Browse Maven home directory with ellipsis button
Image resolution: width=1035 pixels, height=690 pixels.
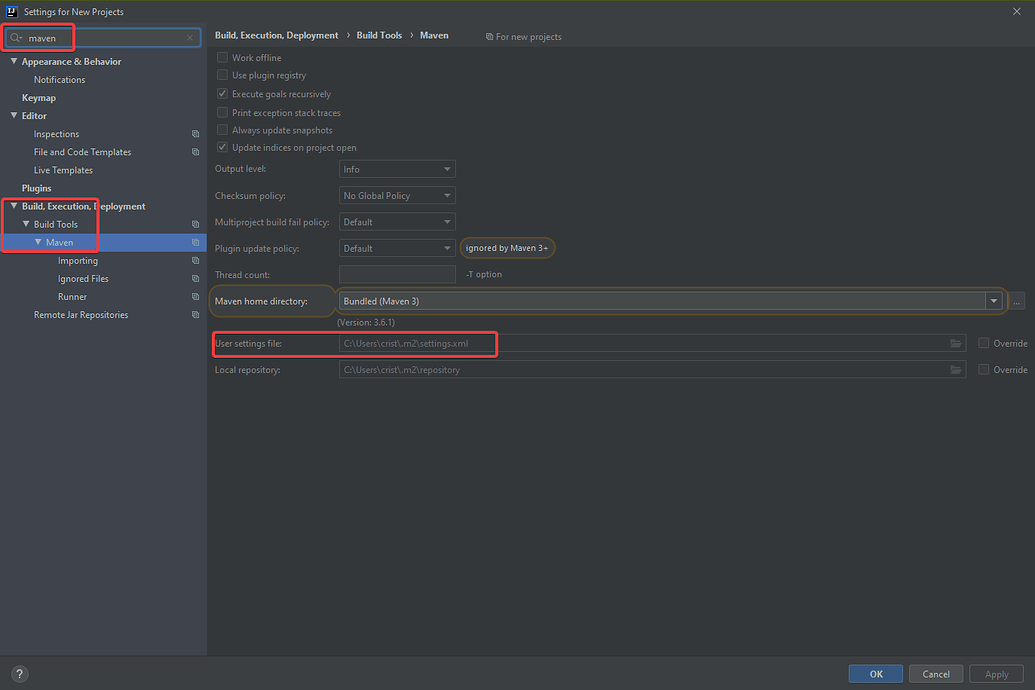pos(1016,300)
